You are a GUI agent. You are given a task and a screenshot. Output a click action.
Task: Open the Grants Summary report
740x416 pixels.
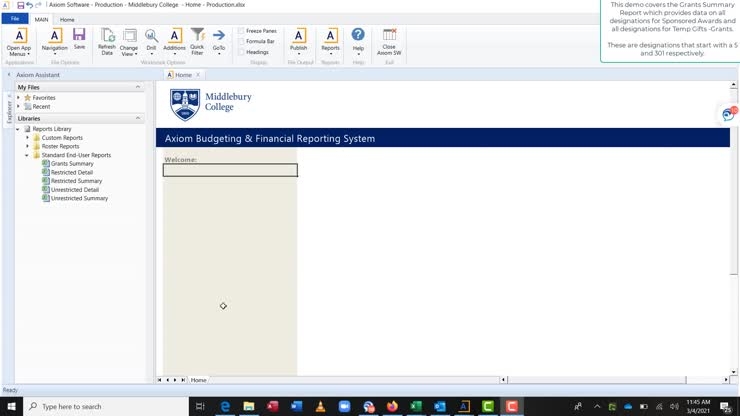[72, 164]
